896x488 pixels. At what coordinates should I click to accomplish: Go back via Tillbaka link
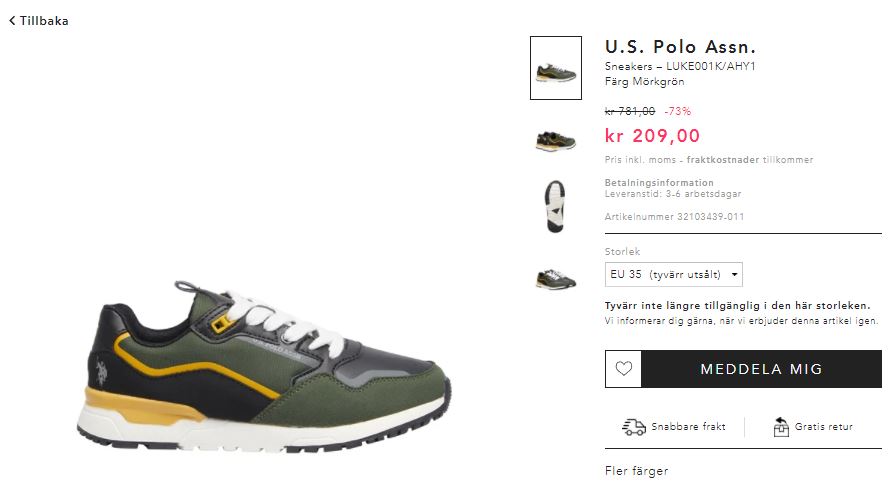(39, 21)
